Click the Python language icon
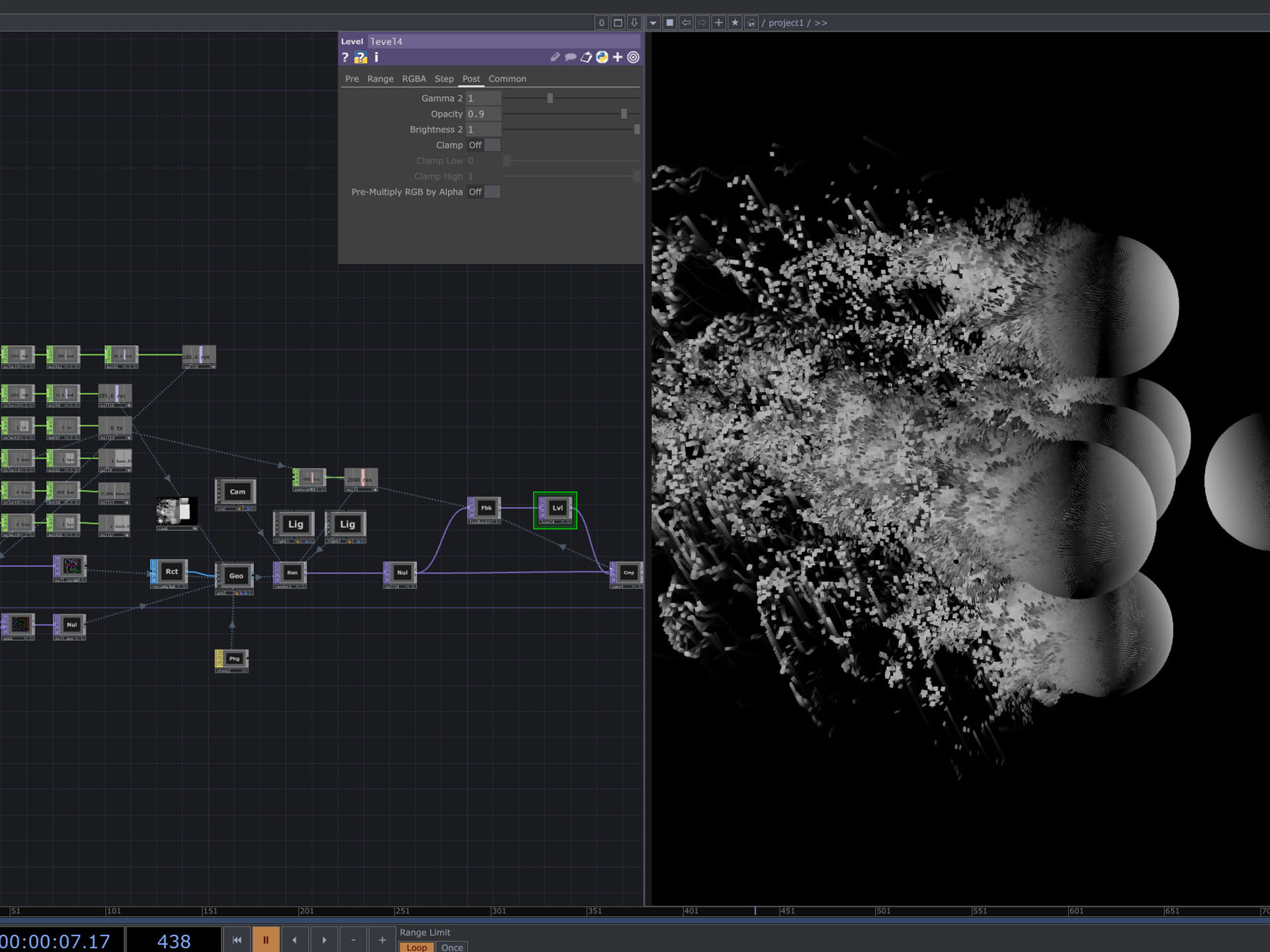Screen dimensions: 1270x952 tap(602, 58)
